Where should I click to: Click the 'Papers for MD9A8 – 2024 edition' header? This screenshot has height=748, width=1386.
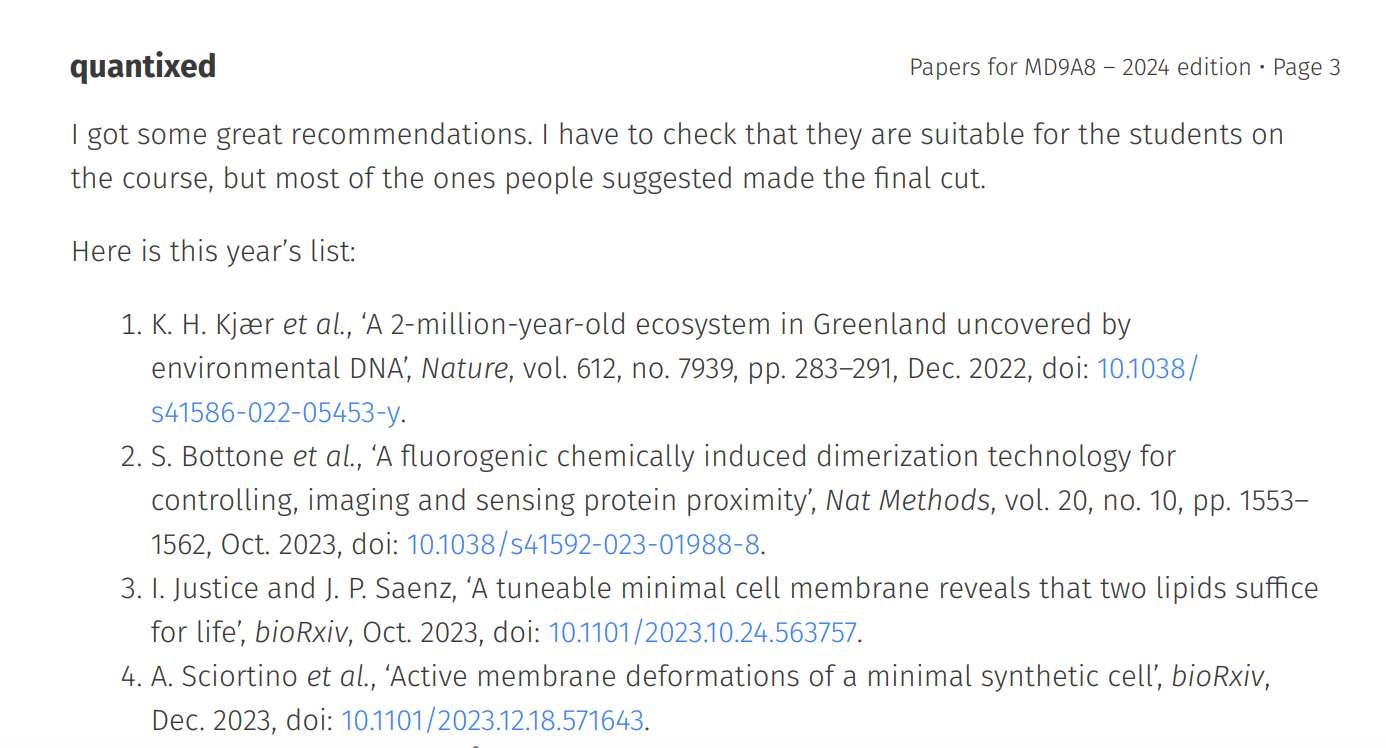[x=1079, y=68]
